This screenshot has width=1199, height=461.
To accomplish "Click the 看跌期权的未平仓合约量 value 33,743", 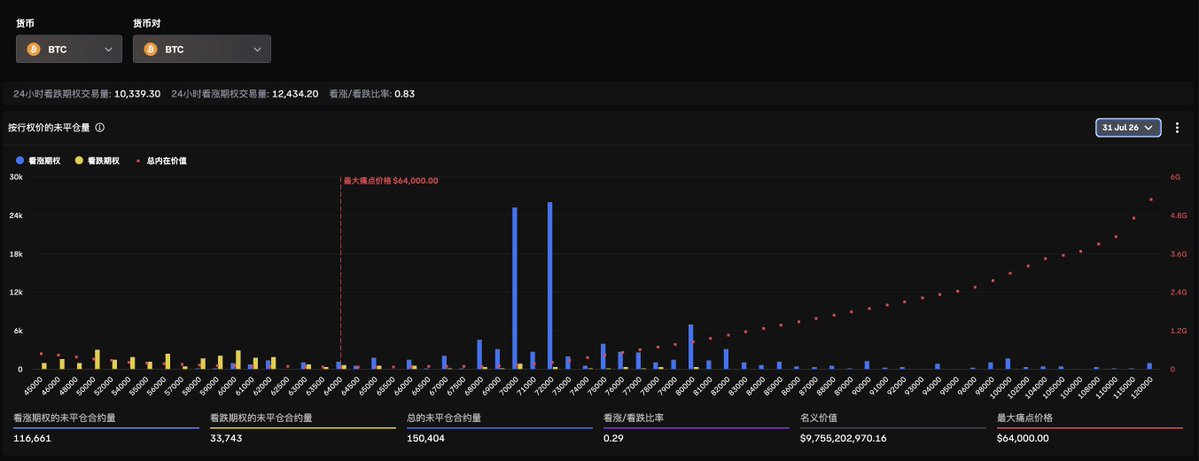I will coord(226,438).
